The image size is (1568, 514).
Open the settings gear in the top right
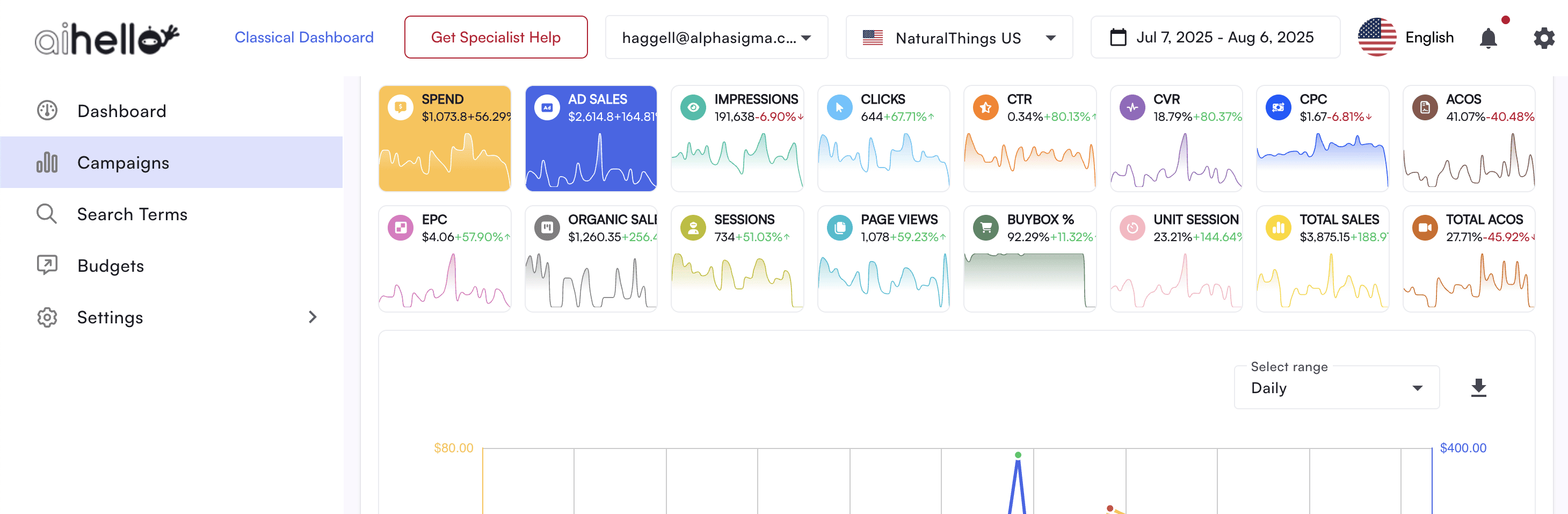[1543, 37]
